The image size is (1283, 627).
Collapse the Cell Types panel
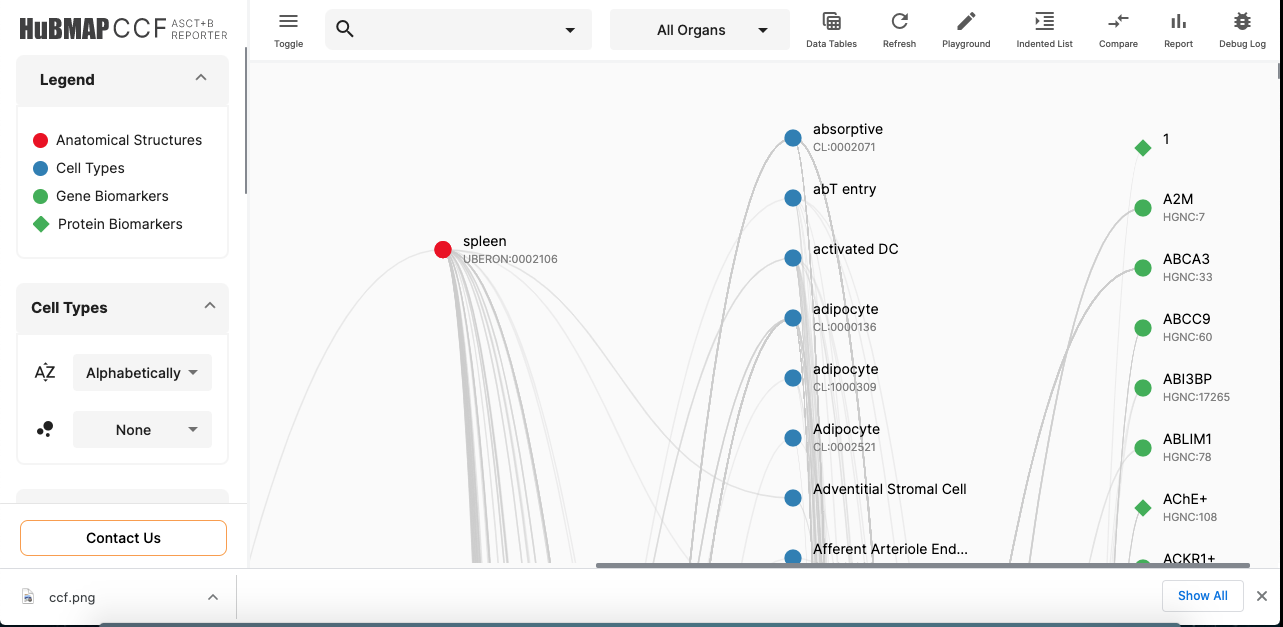pyautogui.click(x=210, y=306)
